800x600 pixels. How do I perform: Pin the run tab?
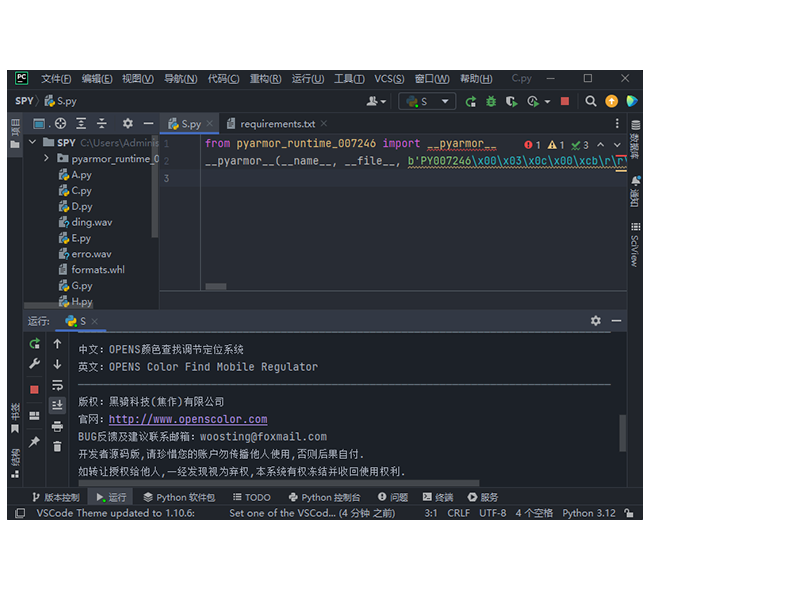coord(34,442)
